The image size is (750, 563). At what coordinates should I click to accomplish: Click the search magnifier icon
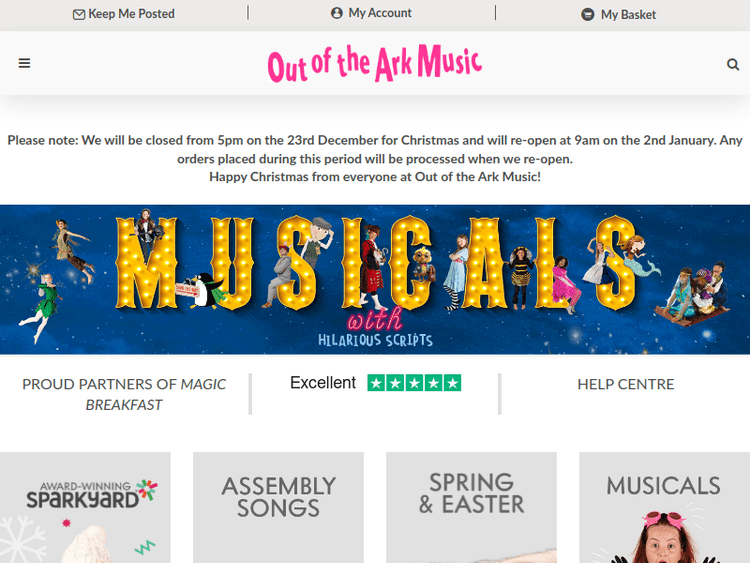(x=733, y=64)
